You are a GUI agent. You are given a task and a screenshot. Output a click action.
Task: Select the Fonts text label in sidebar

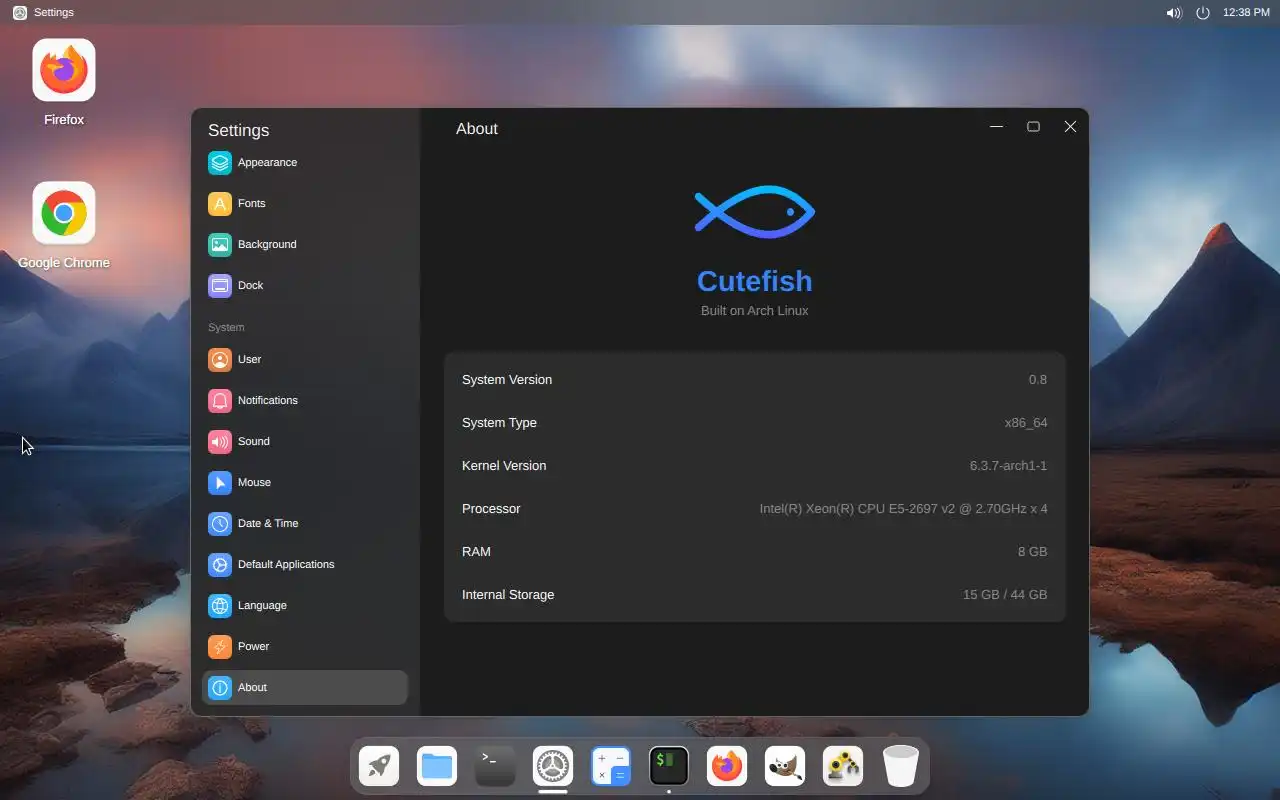[252, 203]
